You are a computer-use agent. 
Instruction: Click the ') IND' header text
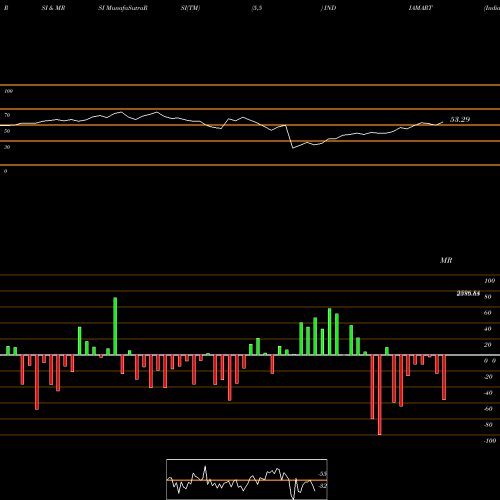(328, 8)
